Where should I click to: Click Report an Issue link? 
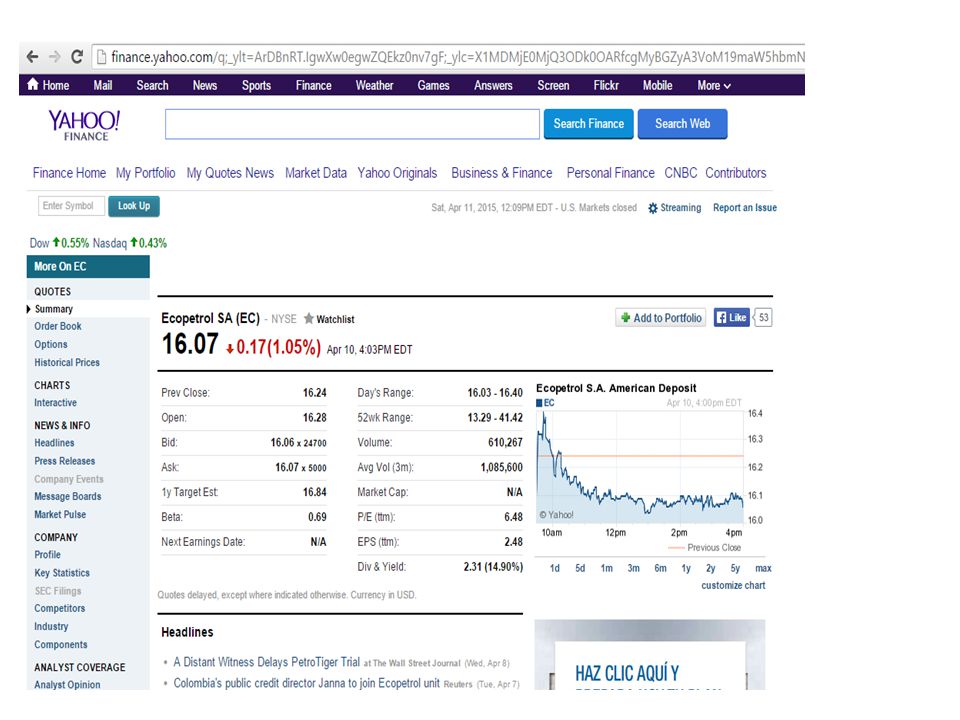[744, 208]
